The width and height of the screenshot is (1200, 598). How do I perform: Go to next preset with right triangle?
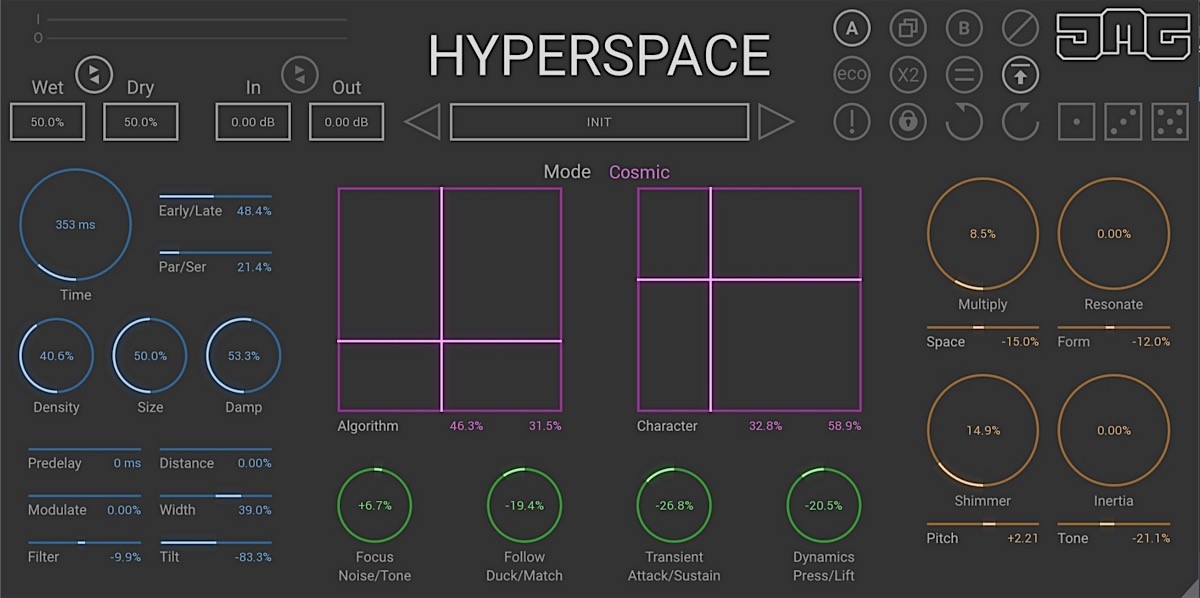[776, 122]
